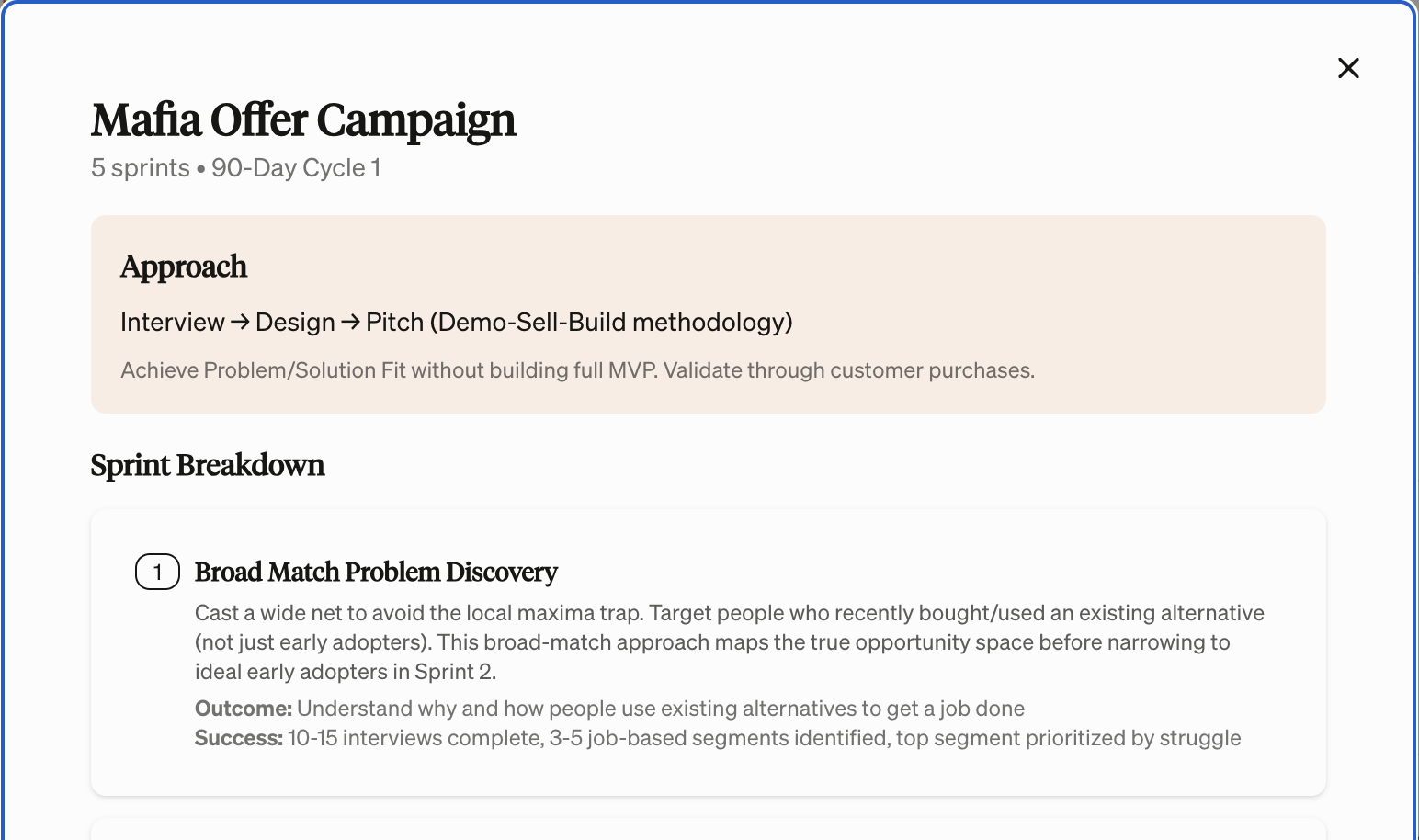Click the arrow between Design and Pitch
Viewport: 1419px width, 840px height.
tap(350, 322)
